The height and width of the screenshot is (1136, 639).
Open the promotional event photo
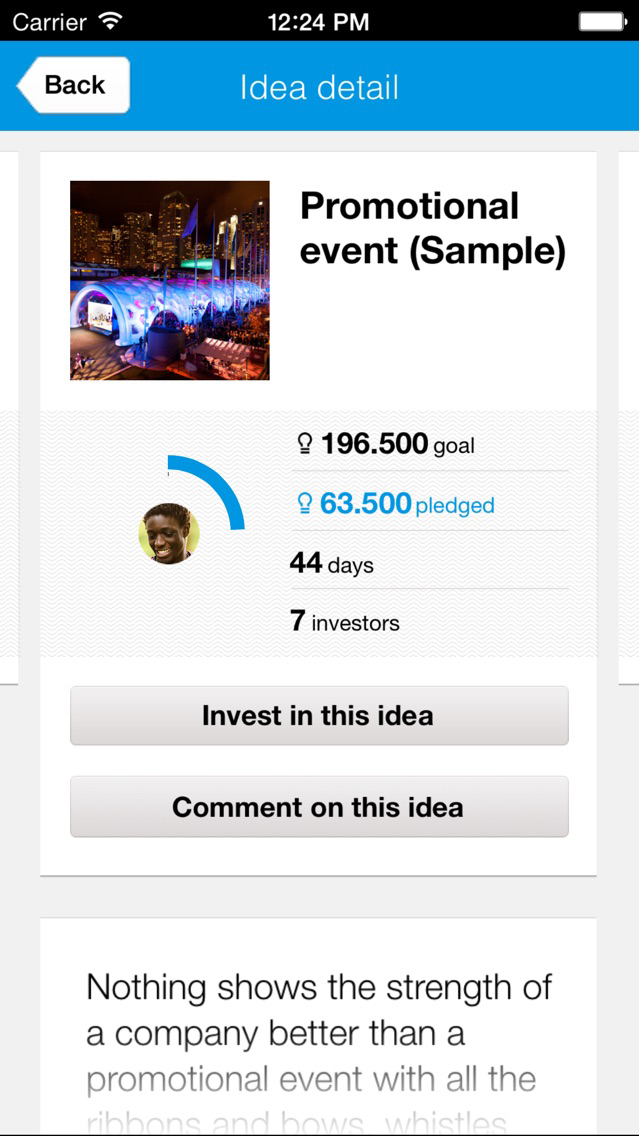(170, 280)
